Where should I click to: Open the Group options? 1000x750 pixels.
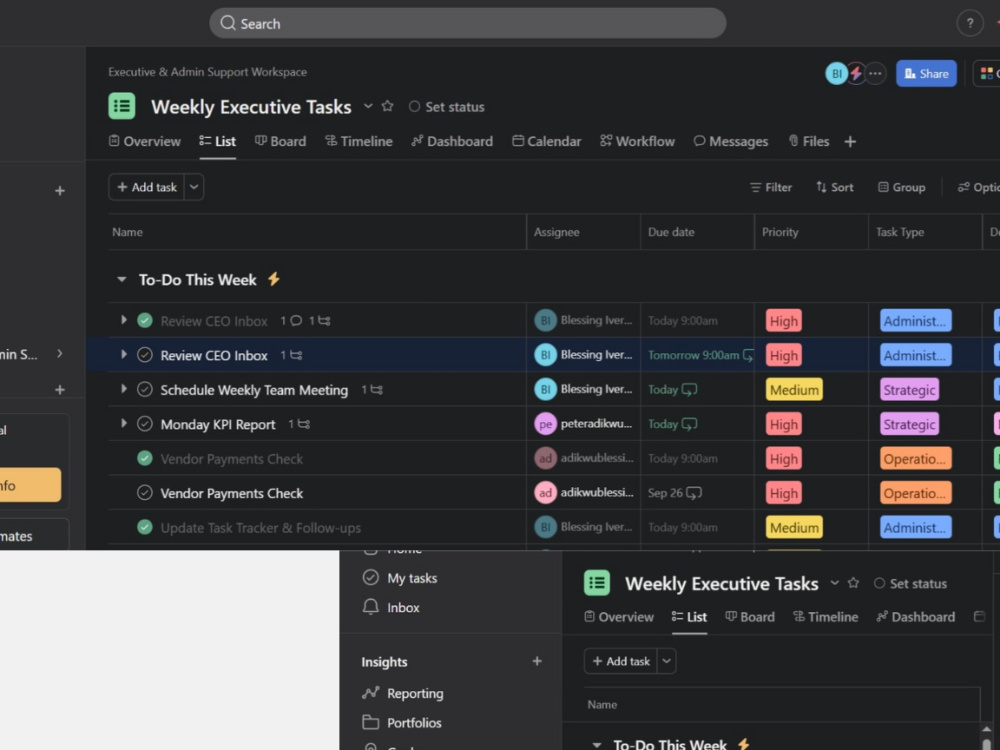[902, 188]
